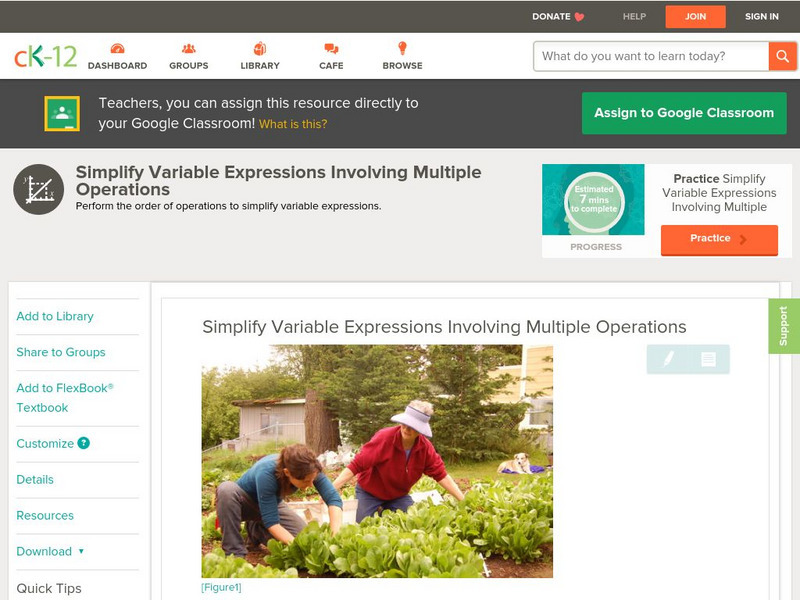Click the Cafe chat bubbles icon
Viewport: 800px width, 600px height.
pos(331,48)
